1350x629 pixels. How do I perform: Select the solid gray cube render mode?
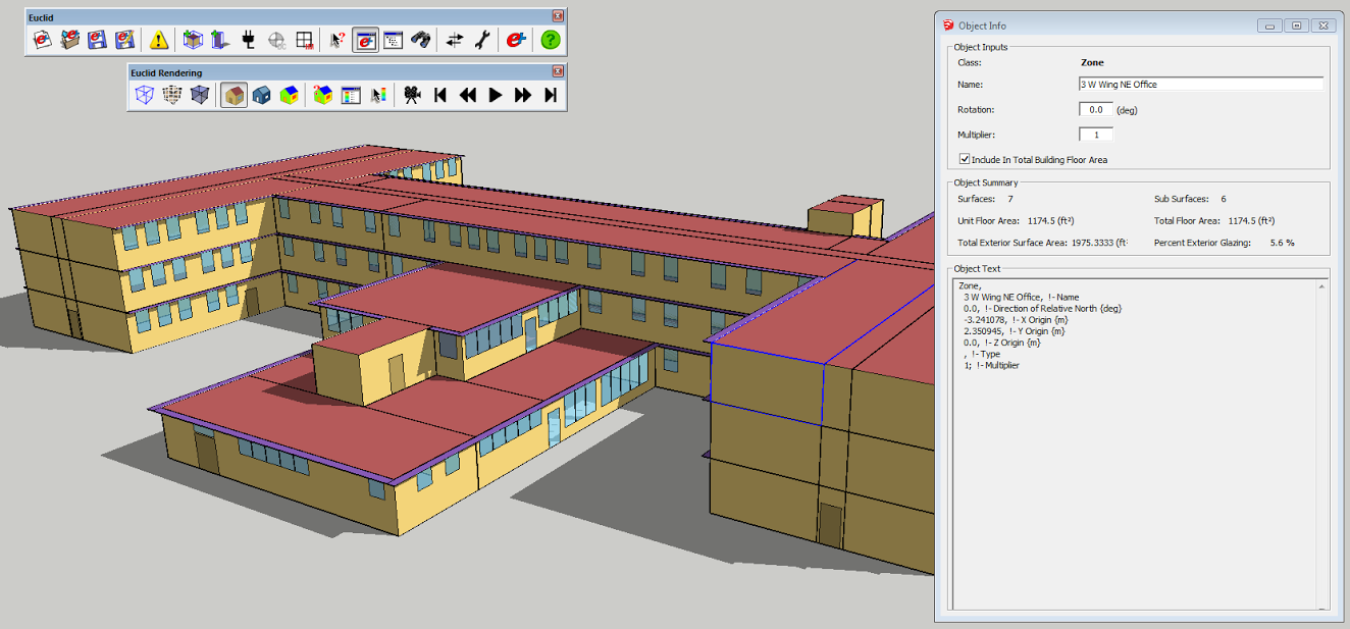click(x=200, y=95)
